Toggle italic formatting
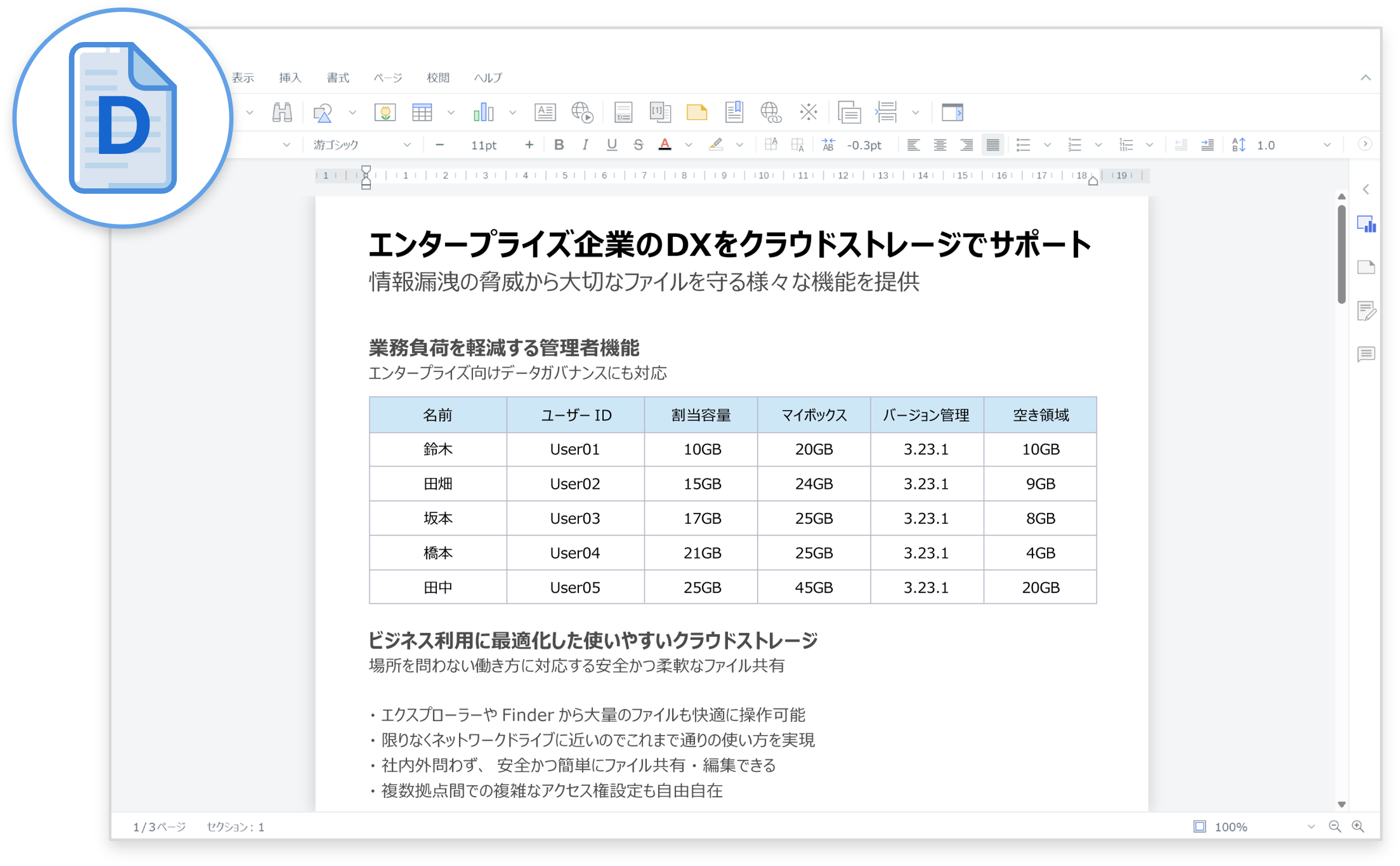This screenshot has width=1400, height=866. [585, 145]
